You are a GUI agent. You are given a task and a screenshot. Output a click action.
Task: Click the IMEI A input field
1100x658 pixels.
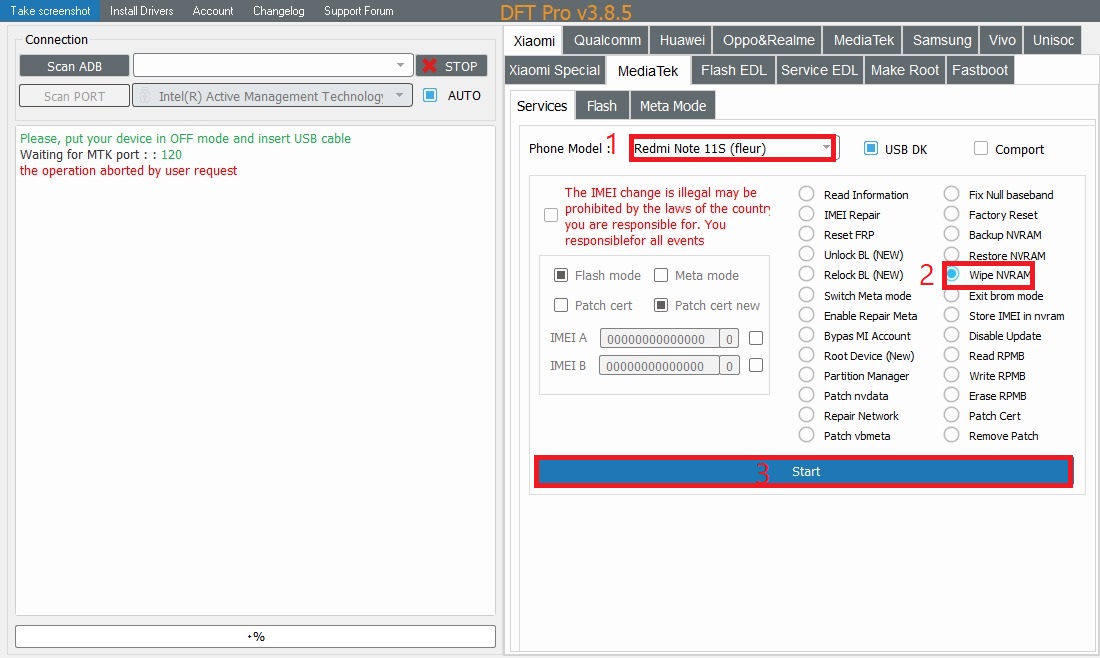click(x=659, y=339)
